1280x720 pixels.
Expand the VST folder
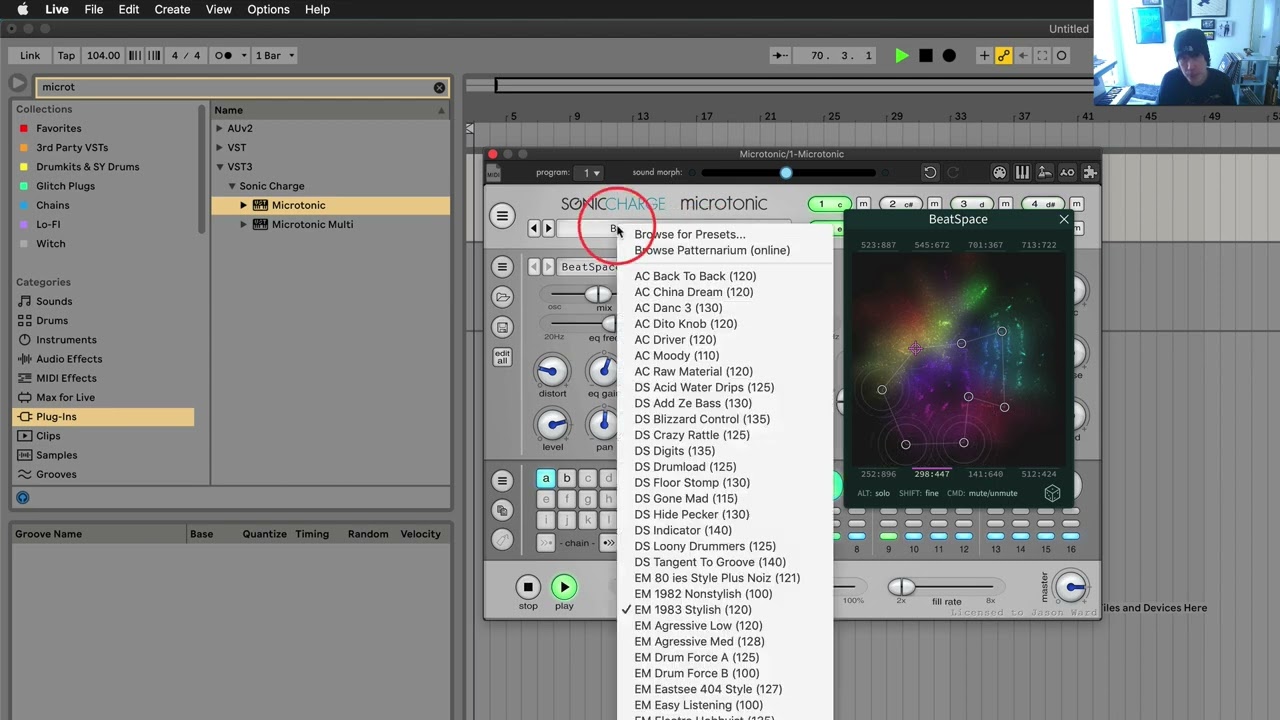point(220,148)
